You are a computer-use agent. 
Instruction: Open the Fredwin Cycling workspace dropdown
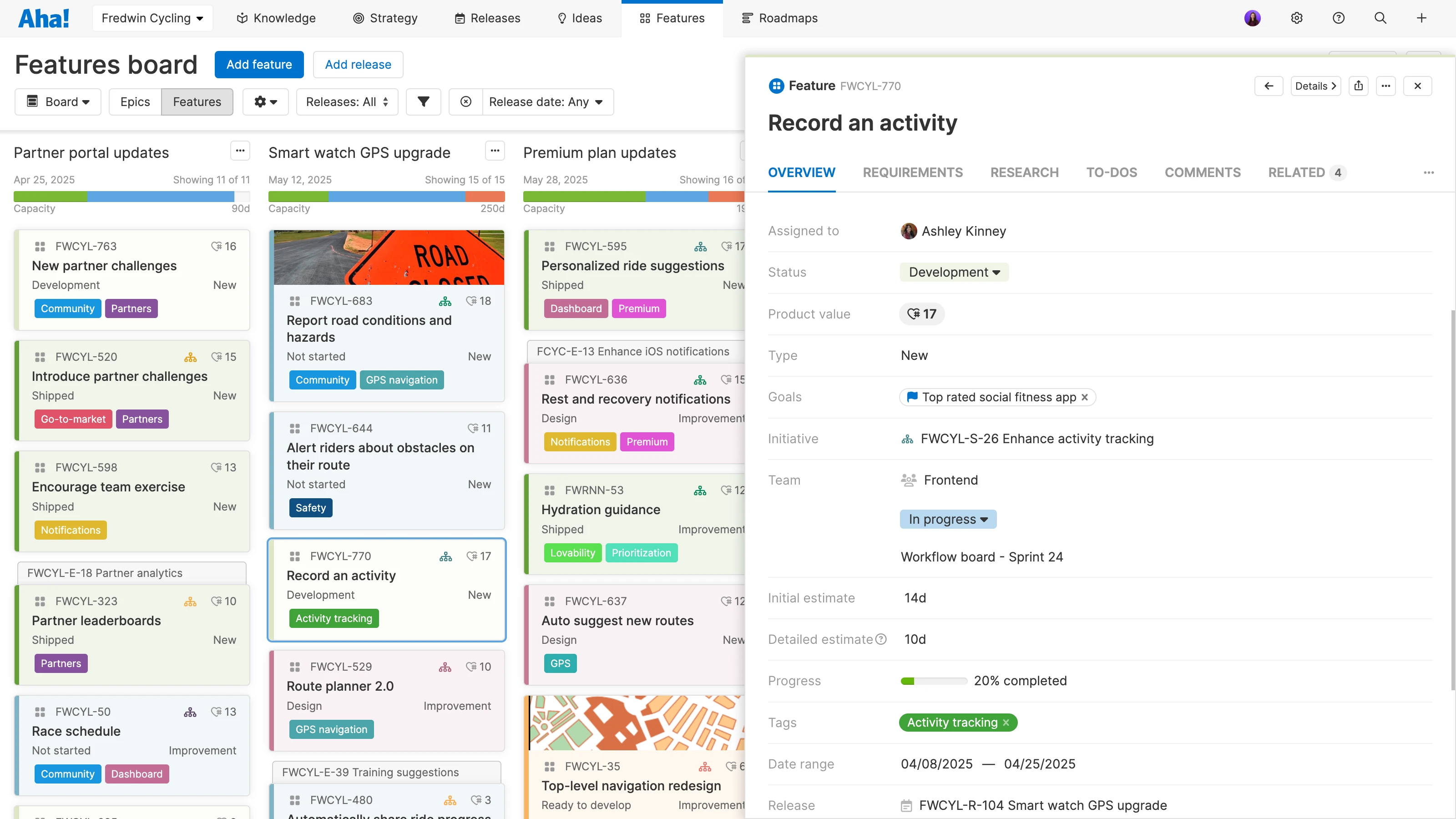tap(152, 18)
